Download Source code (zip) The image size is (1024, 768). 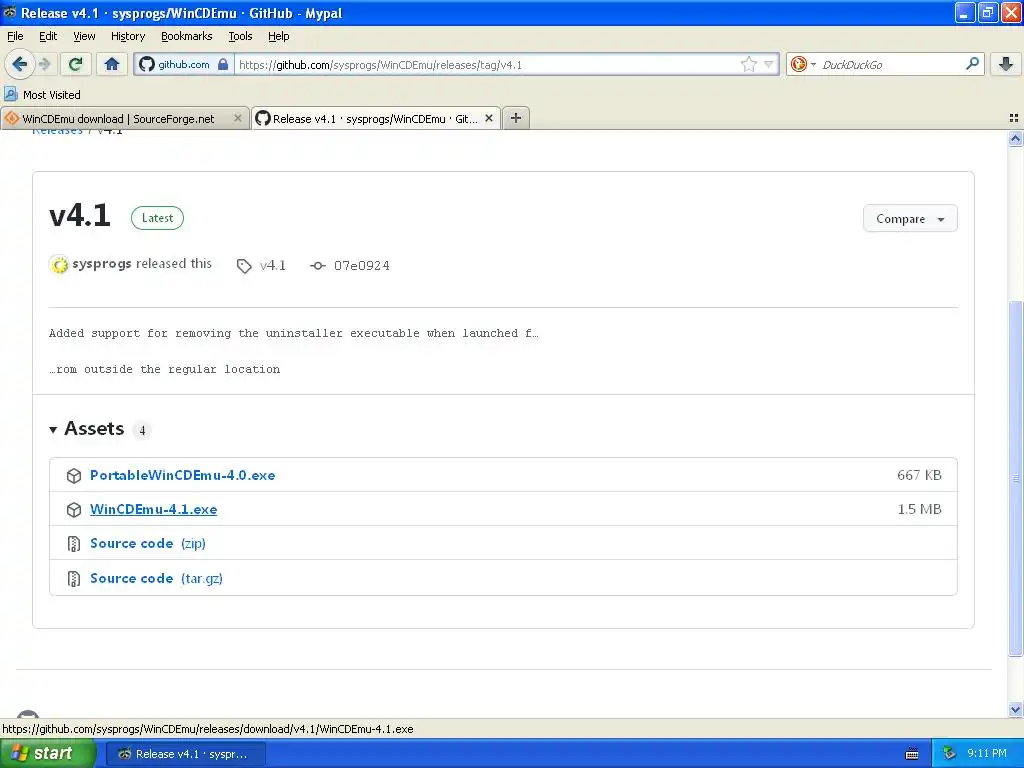148,543
